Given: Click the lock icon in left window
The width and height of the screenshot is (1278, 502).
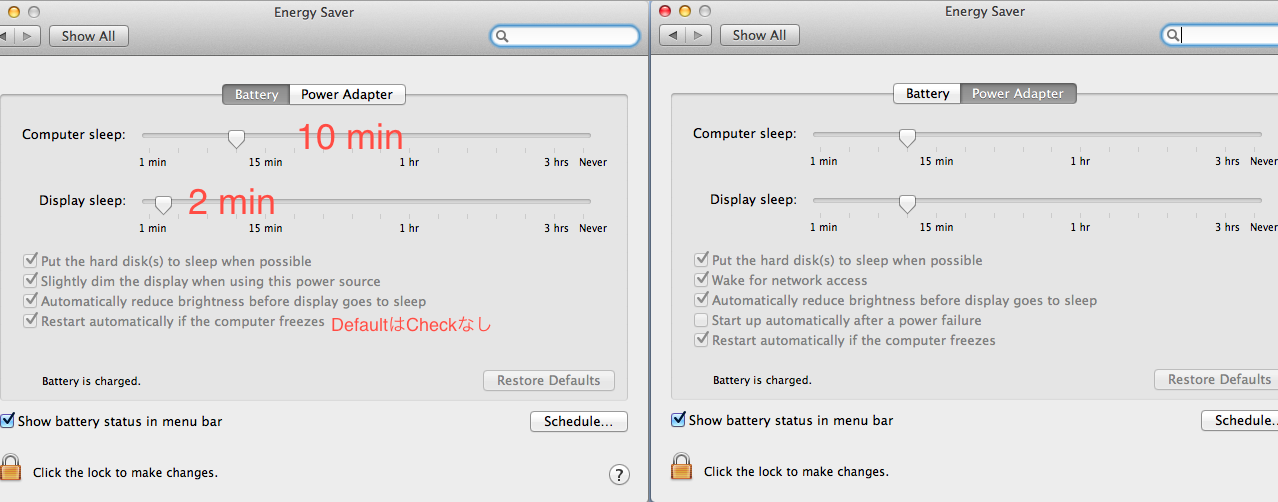Looking at the screenshot, I should [x=11, y=467].
